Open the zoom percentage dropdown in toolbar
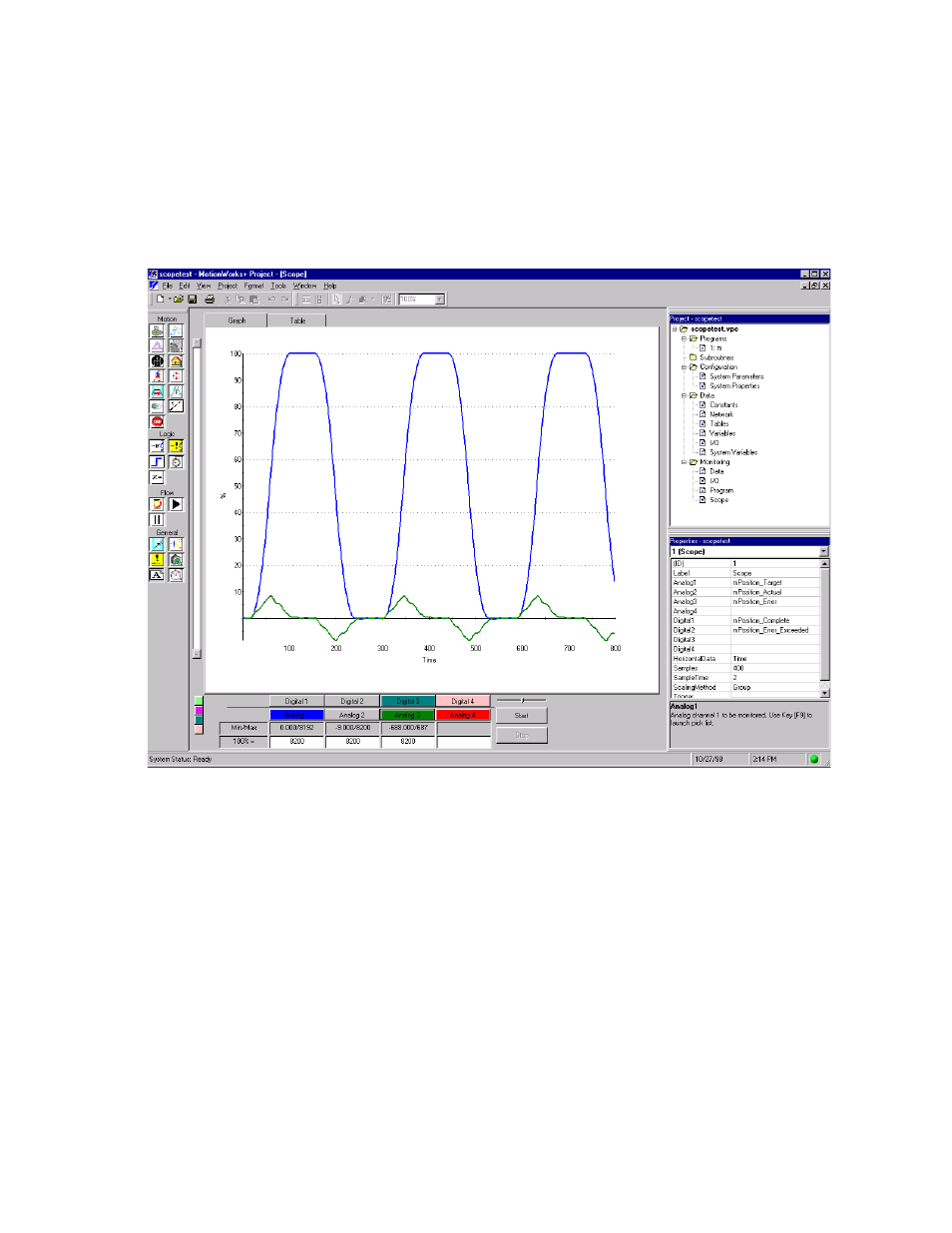This screenshot has height=1233, width=952. pyautogui.click(x=439, y=300)
